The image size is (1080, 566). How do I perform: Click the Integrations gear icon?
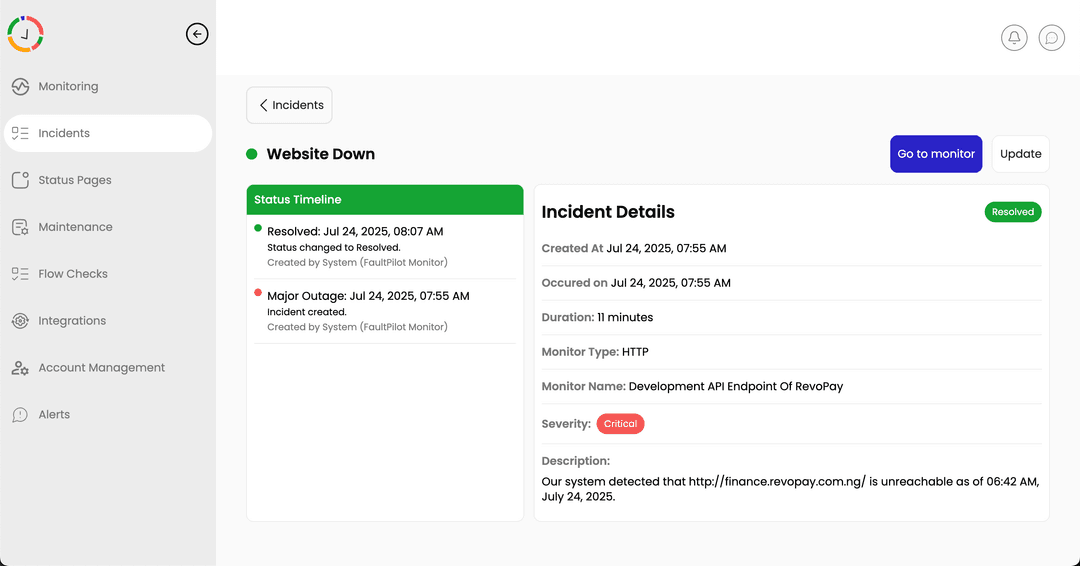21,320
